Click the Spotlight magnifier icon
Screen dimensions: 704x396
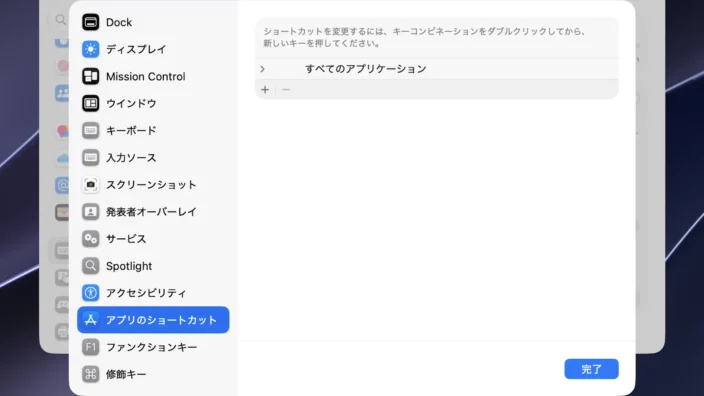pos(90,266)
